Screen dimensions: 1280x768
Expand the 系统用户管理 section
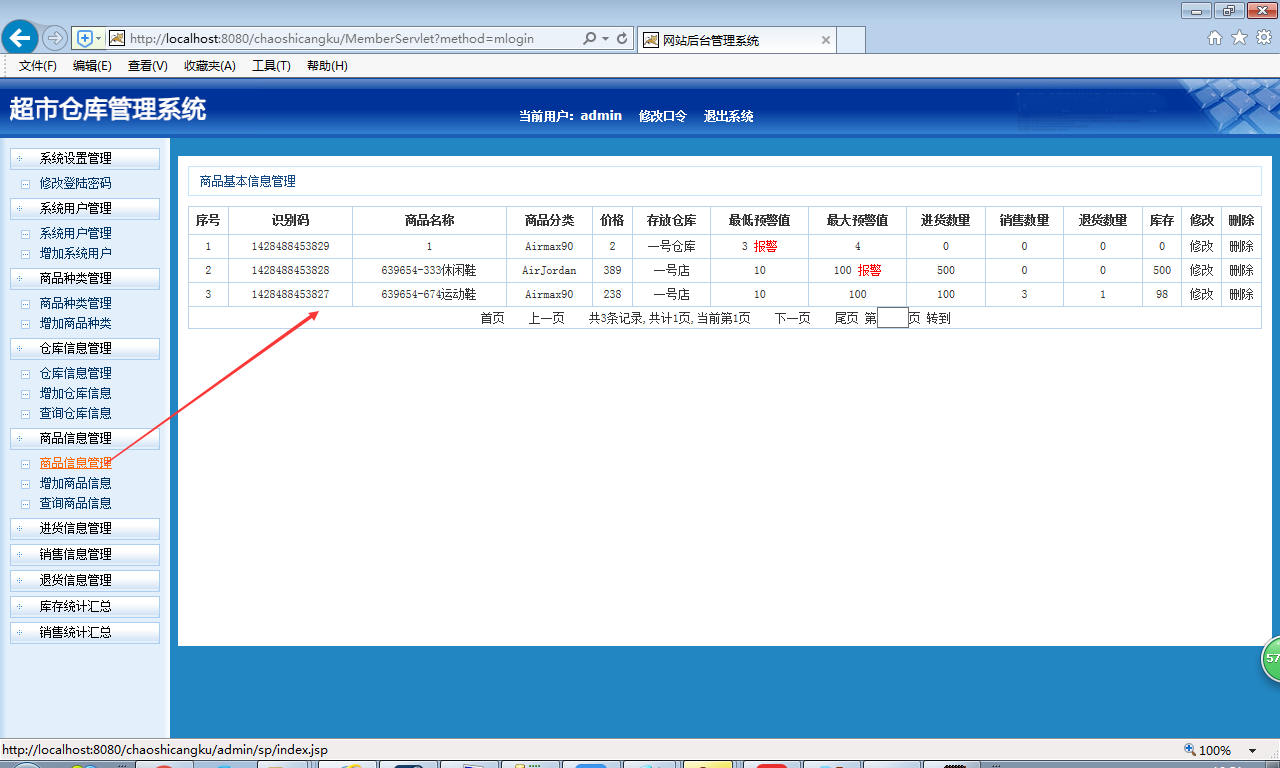click(x=84, y=208)
